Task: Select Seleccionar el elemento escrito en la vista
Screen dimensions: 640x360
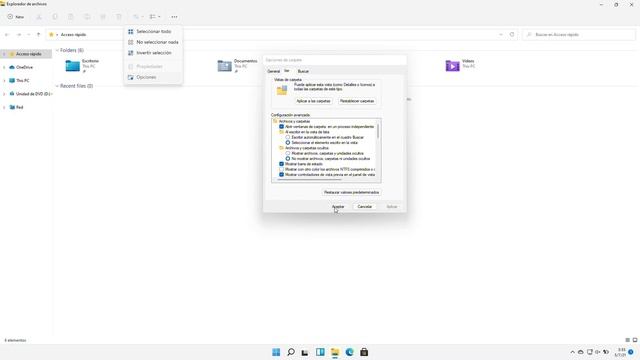Action: [x=288, y=142]
